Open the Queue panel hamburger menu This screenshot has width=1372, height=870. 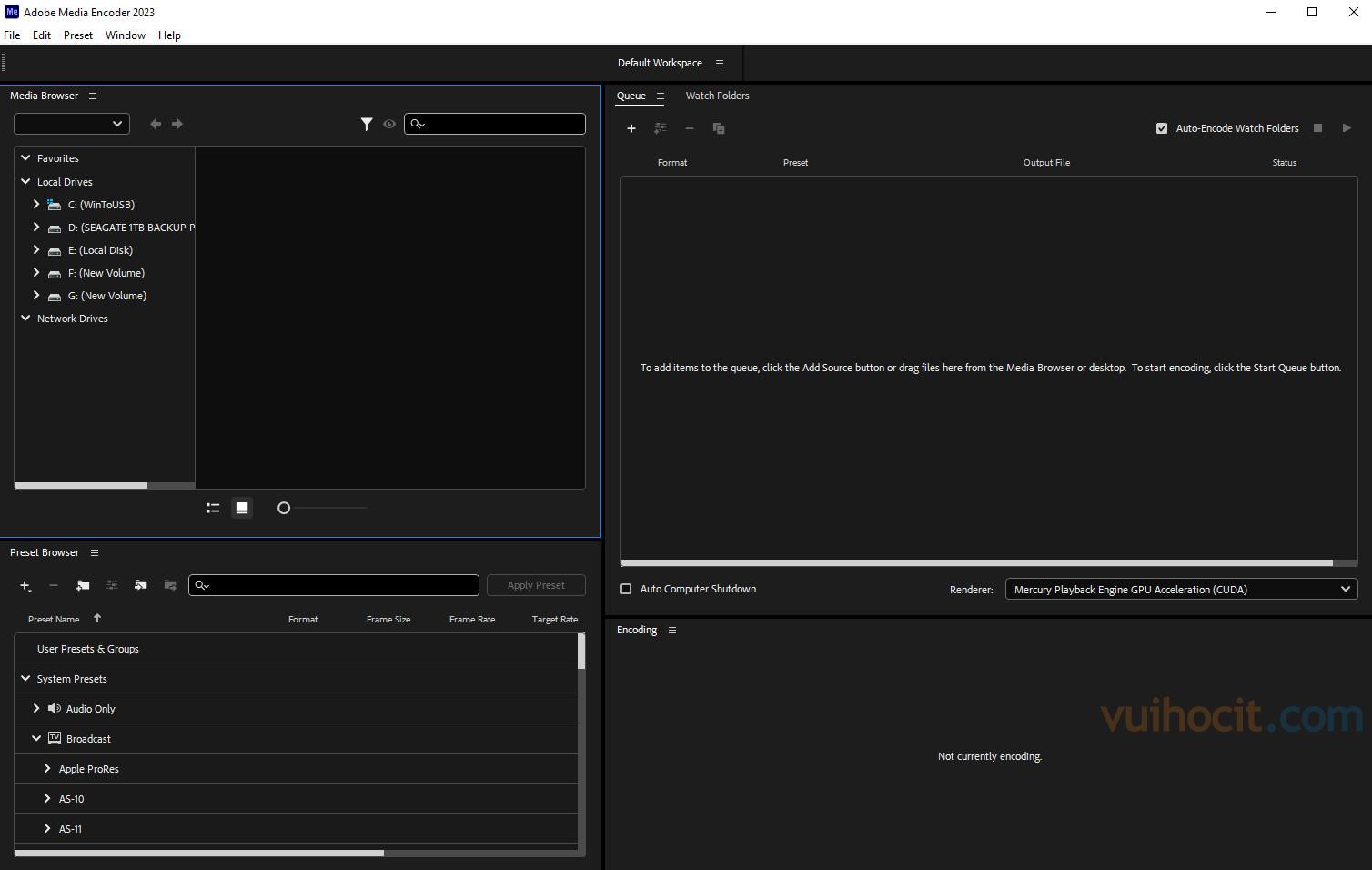tap(661, 96)
